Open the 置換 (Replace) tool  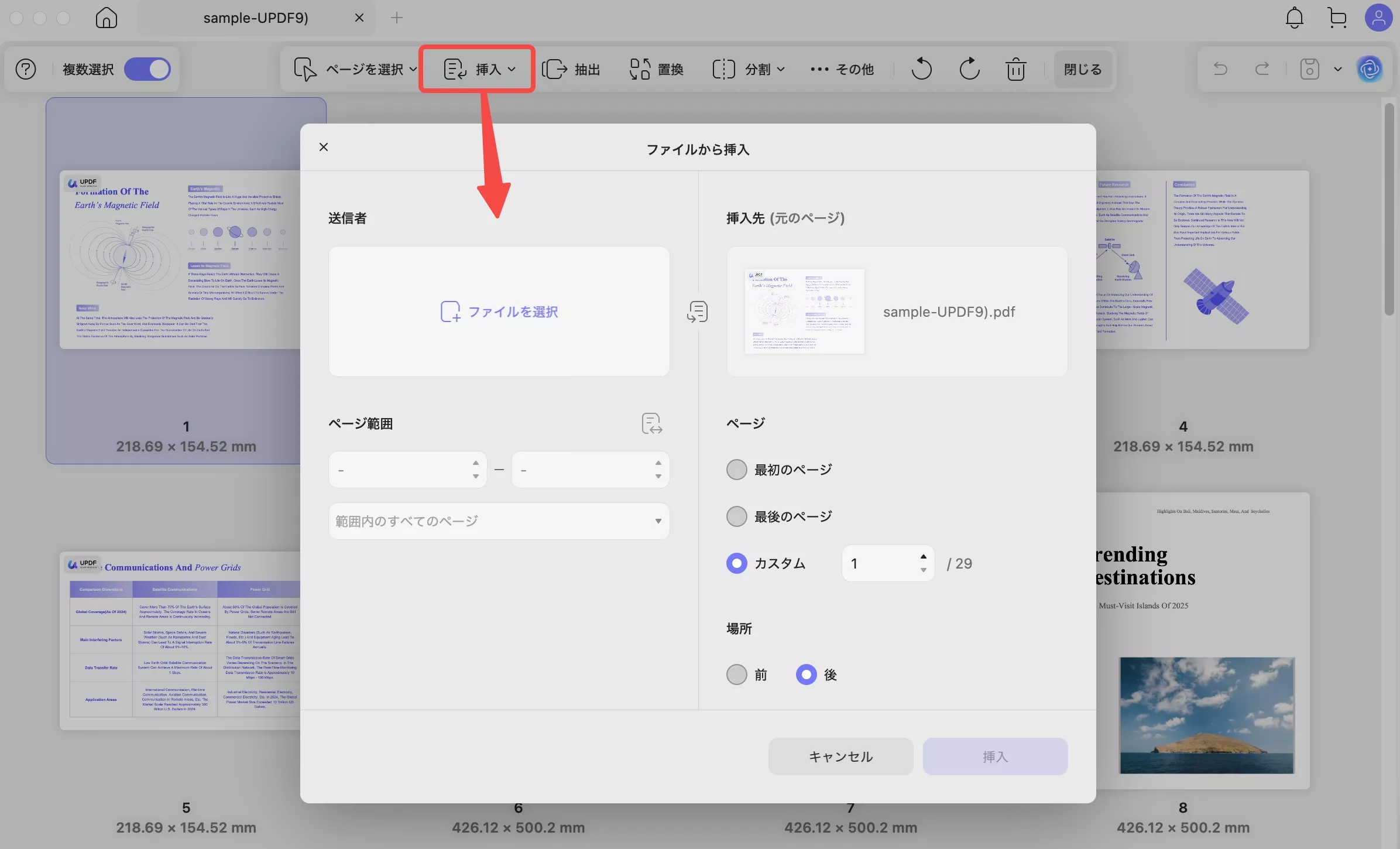655,69
